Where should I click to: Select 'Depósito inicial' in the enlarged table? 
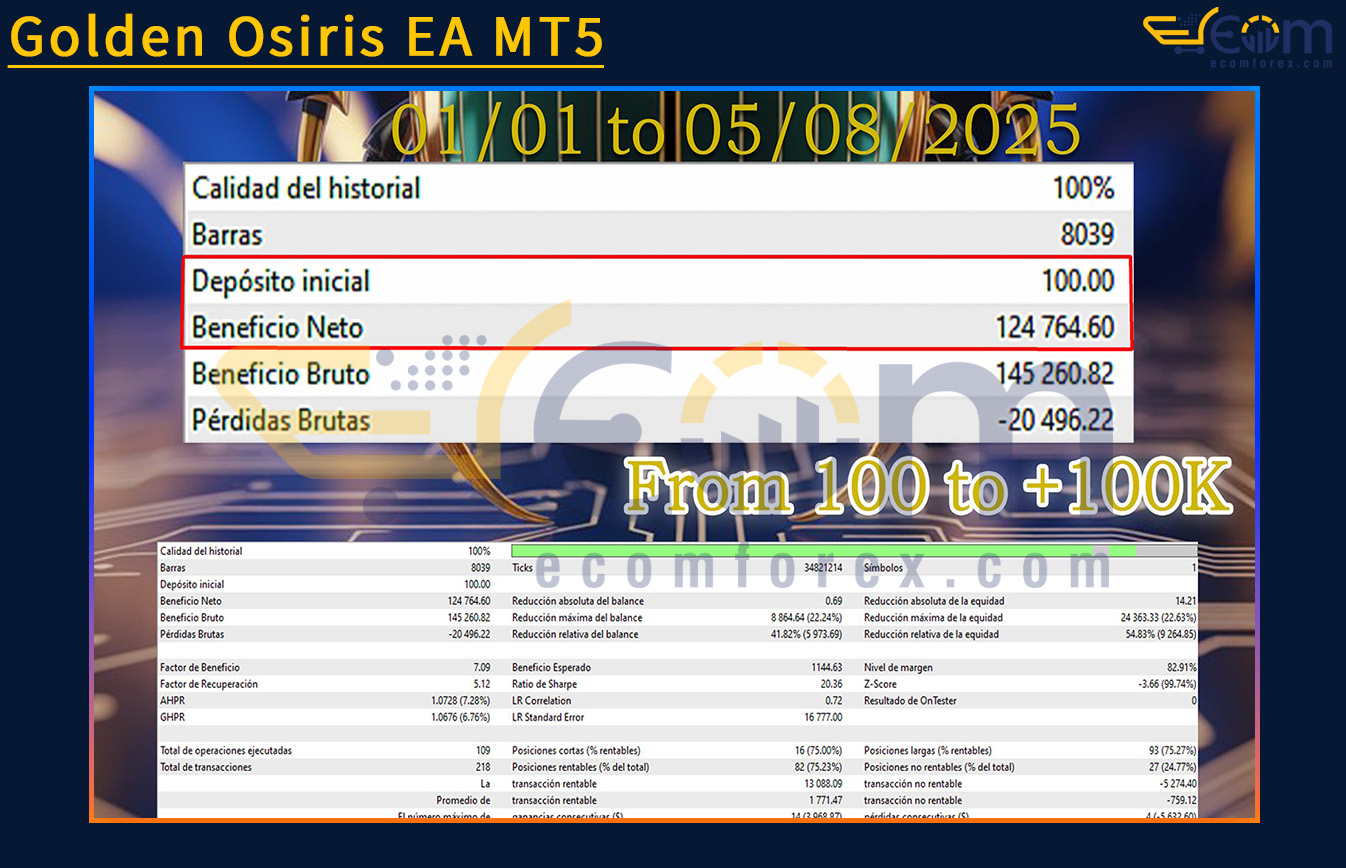pos(281,281)
